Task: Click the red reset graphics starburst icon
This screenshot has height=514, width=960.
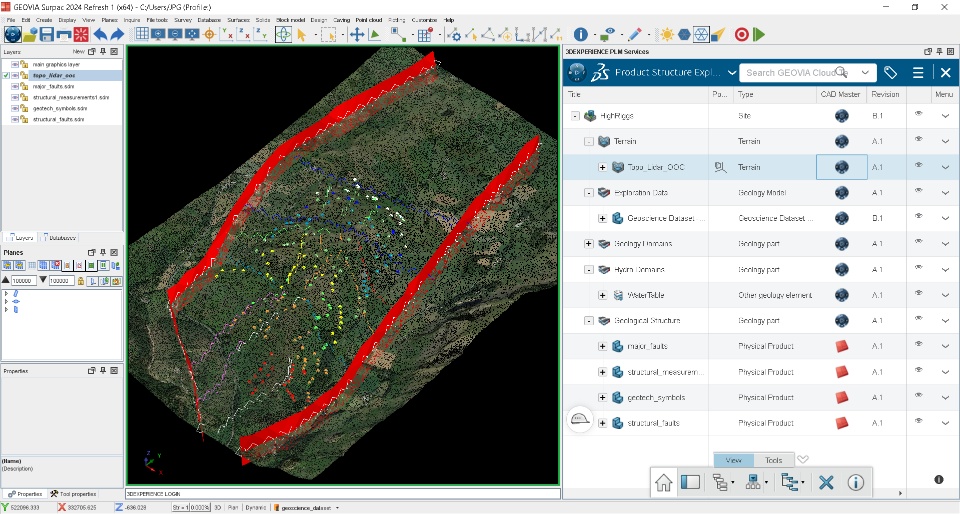Action: (81, 34)
